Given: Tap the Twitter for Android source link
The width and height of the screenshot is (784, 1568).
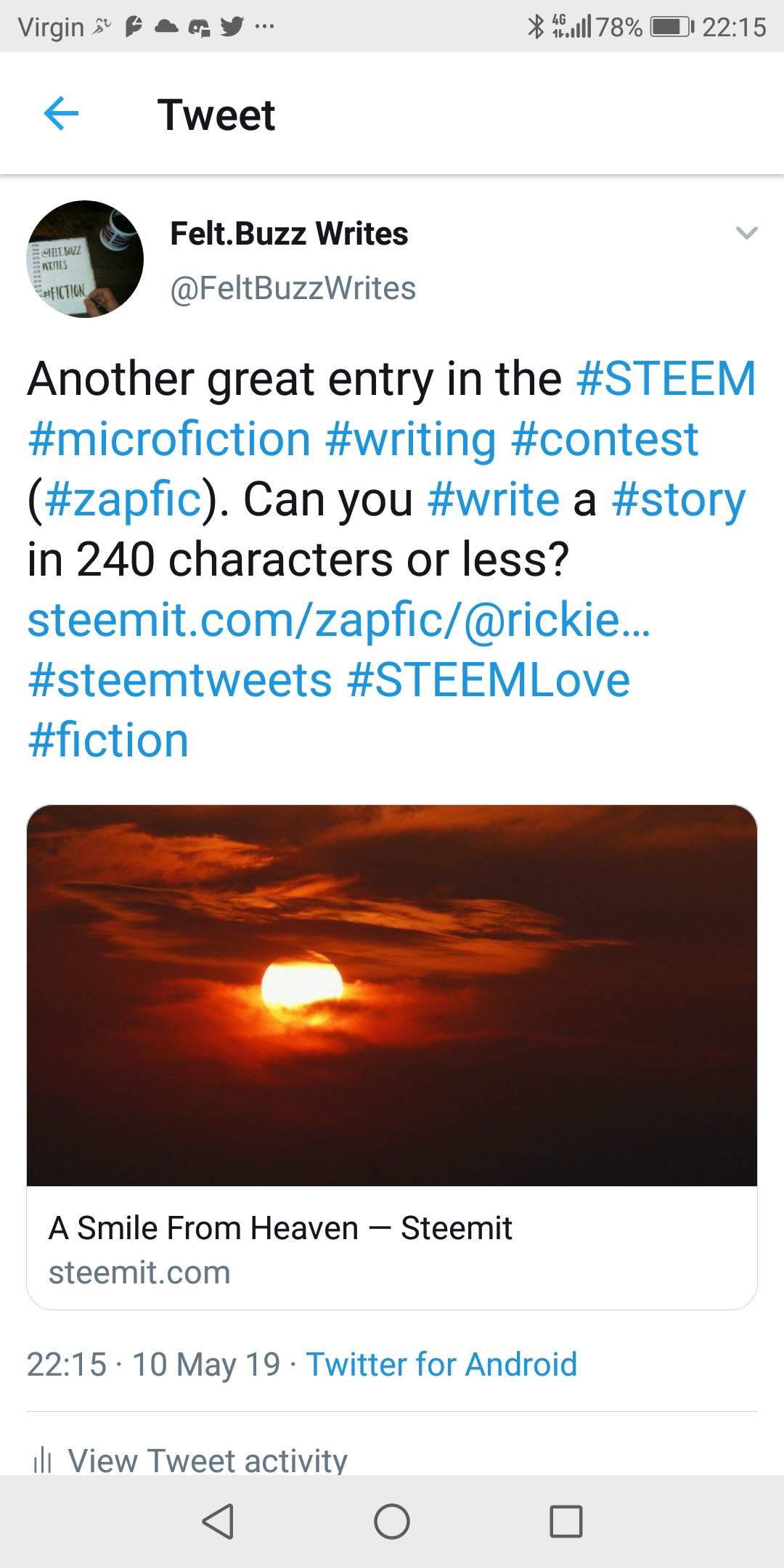Looking at the screenshot, I should (441, 1364).
